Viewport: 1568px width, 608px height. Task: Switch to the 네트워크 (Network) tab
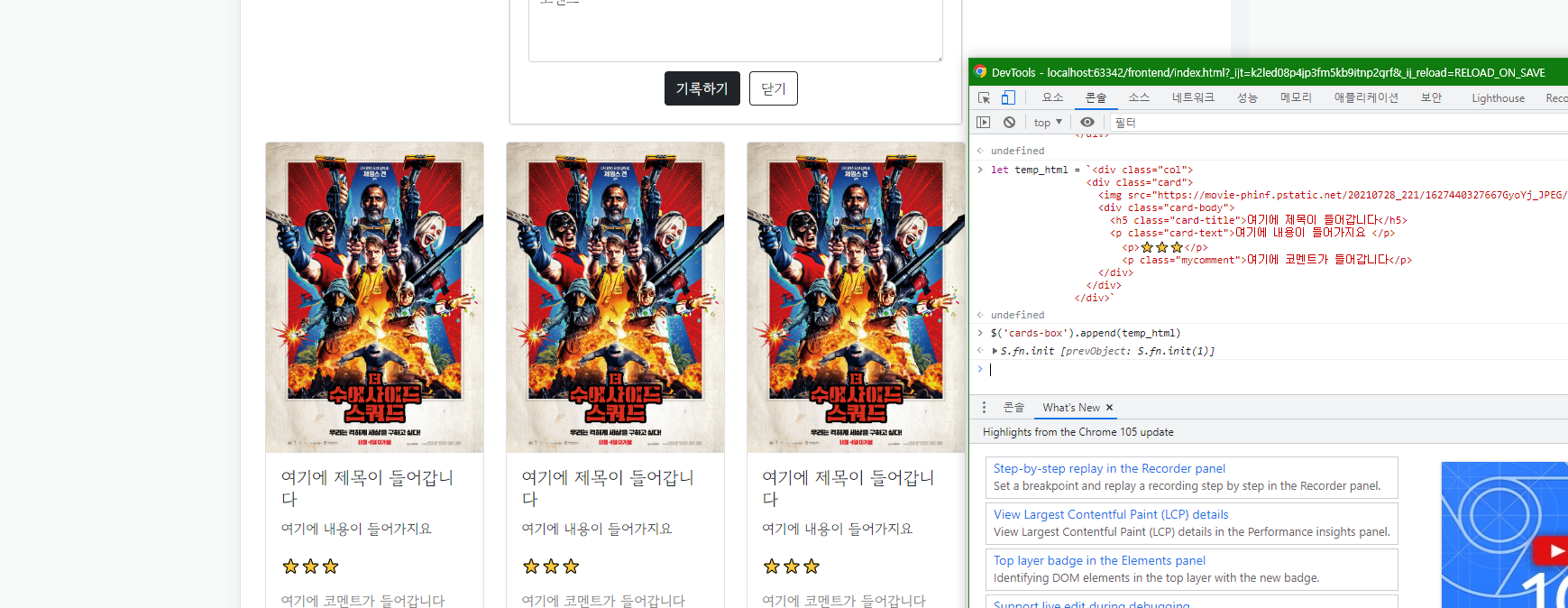tap(1193, 97)
